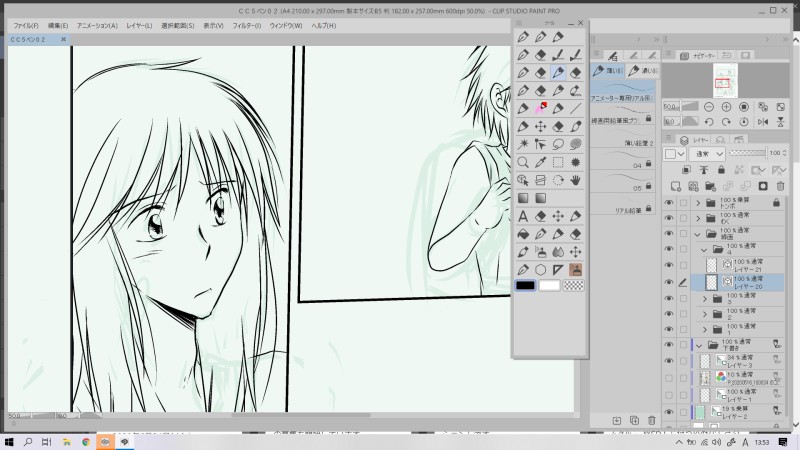Select the eyedropper tool in tool palette

[x=540, y=162]
